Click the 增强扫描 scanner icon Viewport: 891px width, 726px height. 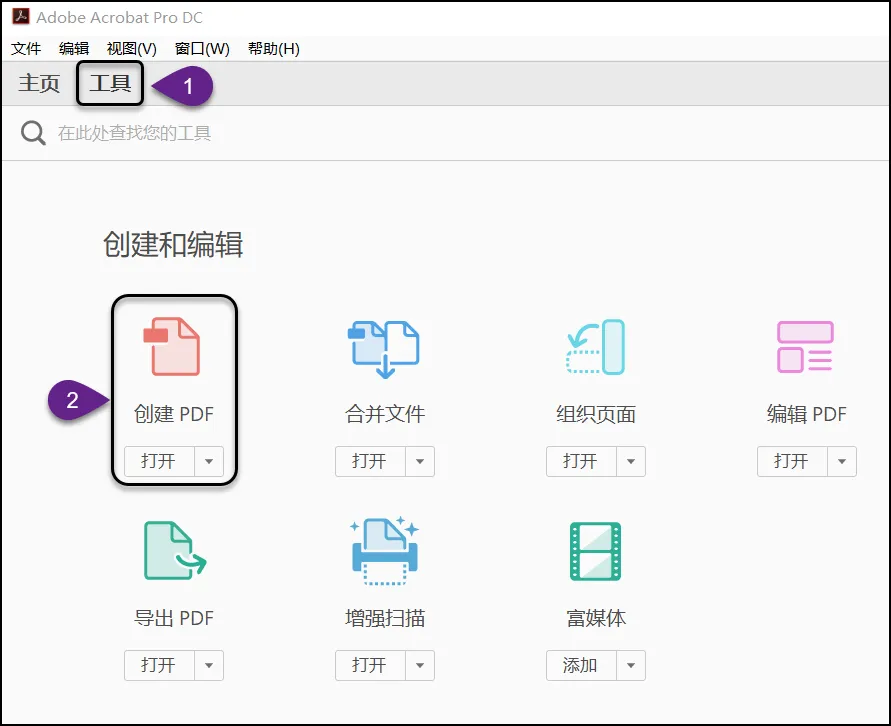point(385,550)
